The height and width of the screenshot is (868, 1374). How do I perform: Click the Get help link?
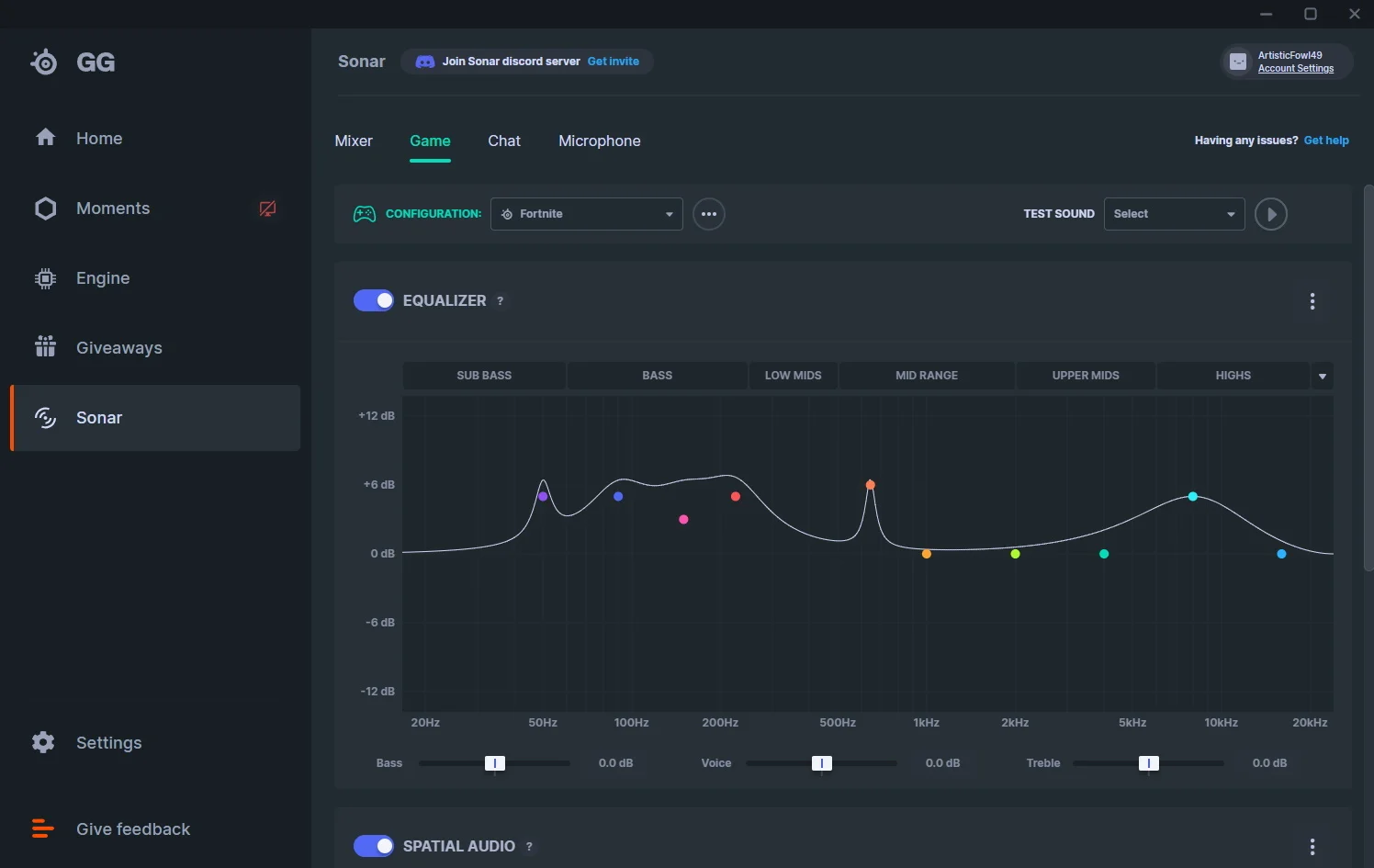coord(1326,141)
